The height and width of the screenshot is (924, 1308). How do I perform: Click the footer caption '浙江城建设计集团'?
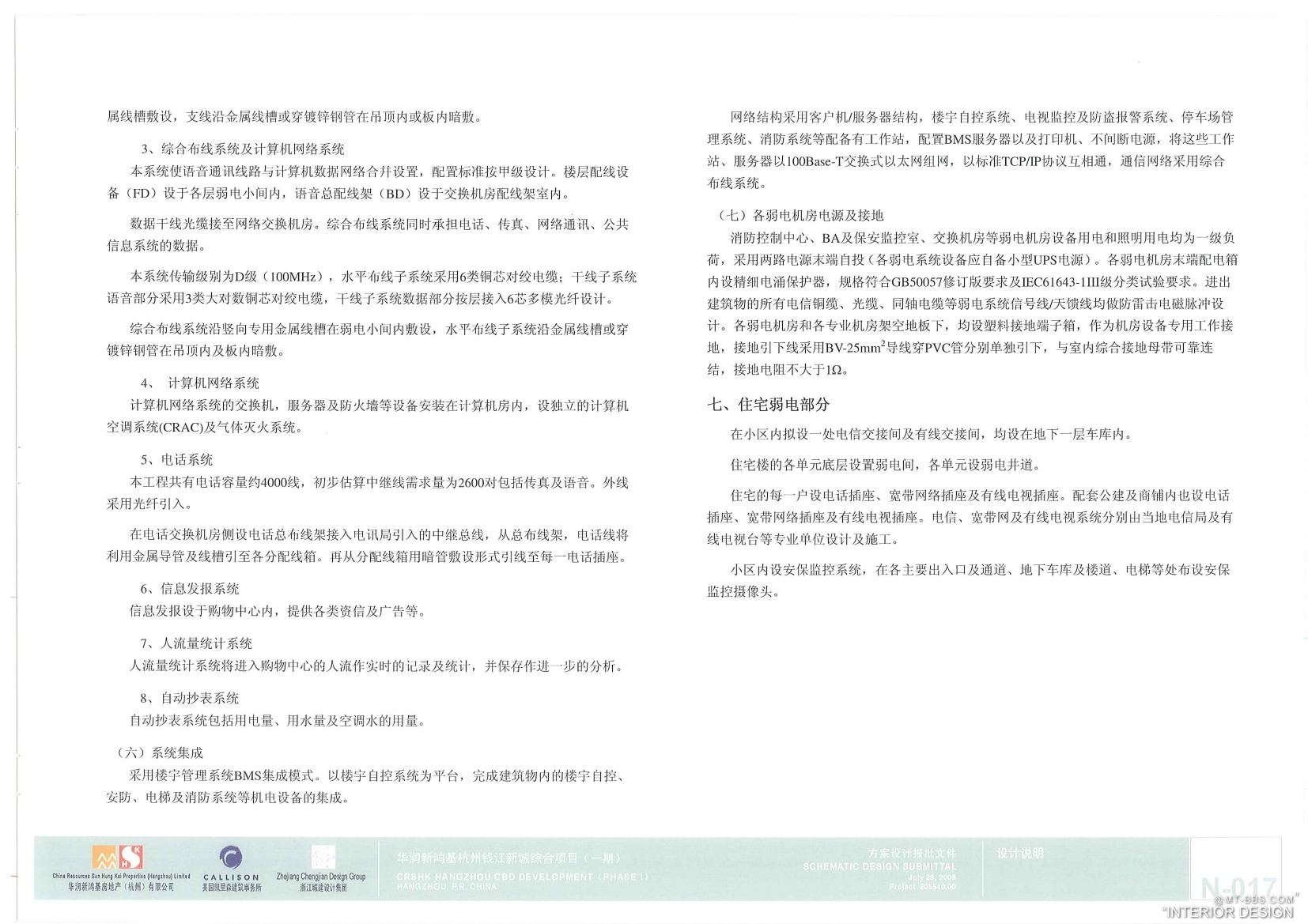(323, 888)
